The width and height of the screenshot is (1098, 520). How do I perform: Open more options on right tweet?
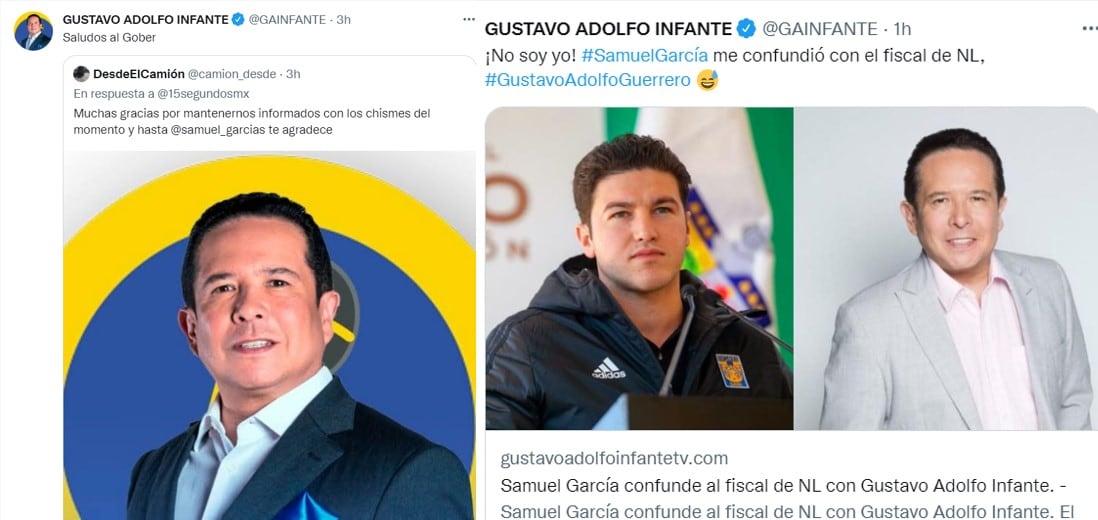point(1090,29)
